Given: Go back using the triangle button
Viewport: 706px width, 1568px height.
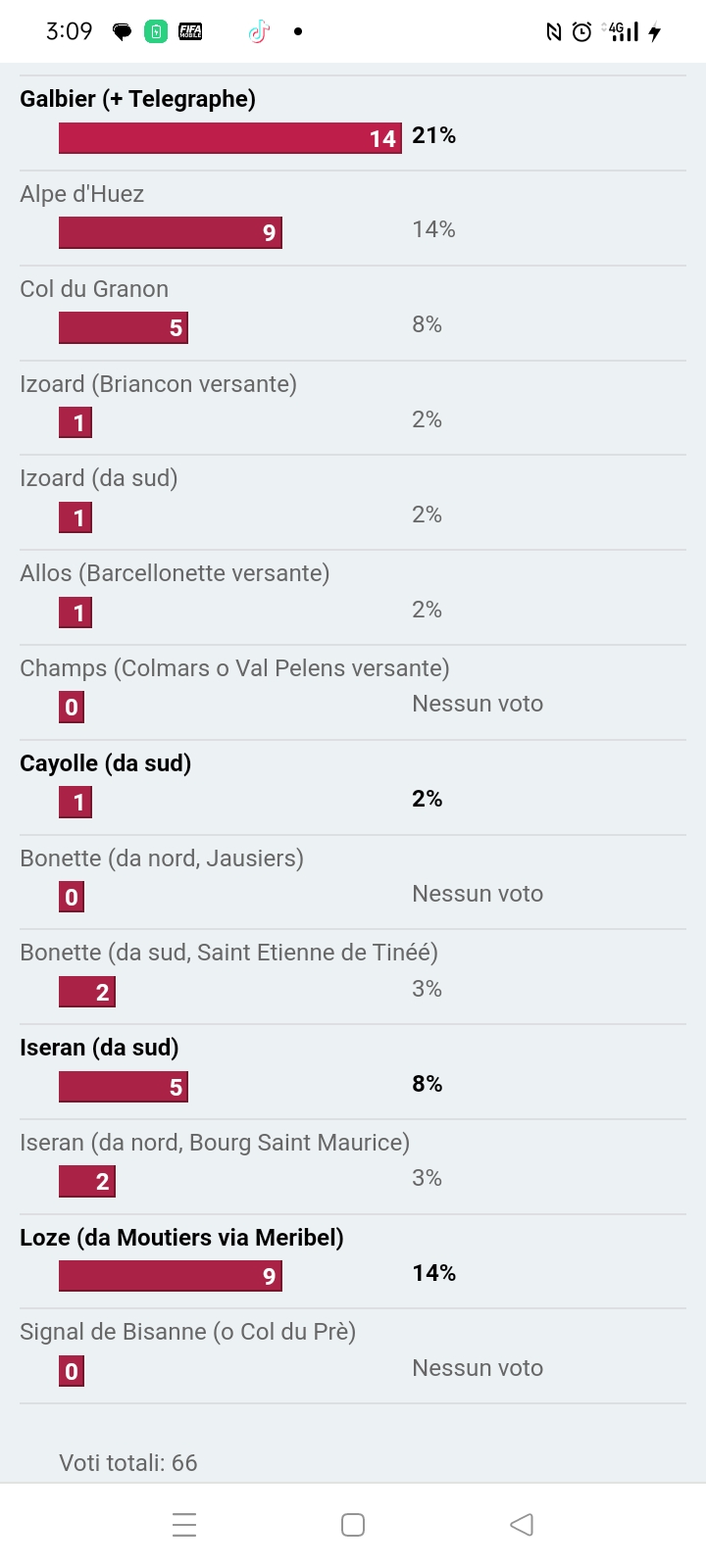Looking at the screenshot, I should pos(522,1525).
